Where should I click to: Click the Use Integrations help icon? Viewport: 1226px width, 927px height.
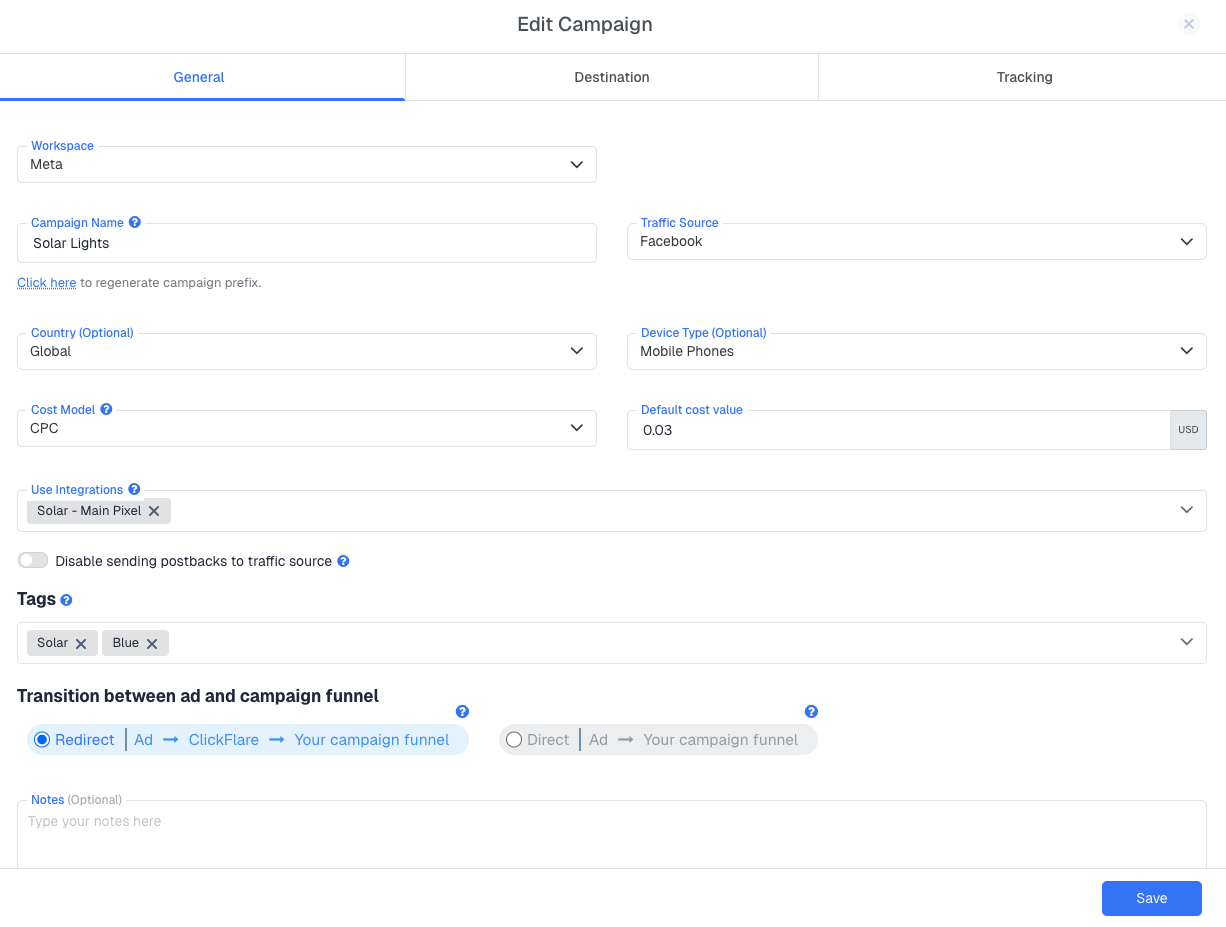pyautogui.click(x=134, y=490)
